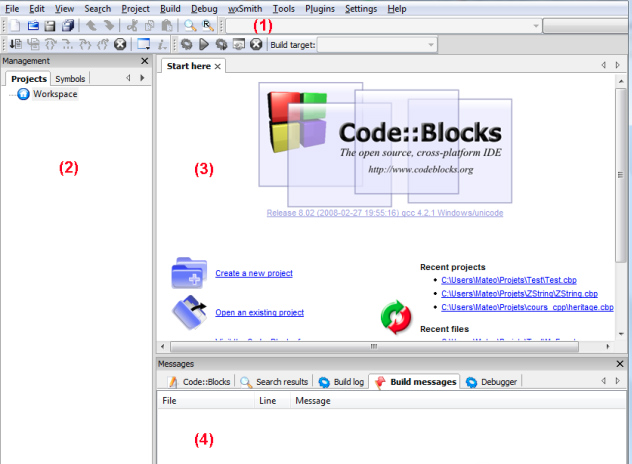This screenshot has height=464, width=632.
Task: Click the Abort build icon
Action: 256,44
